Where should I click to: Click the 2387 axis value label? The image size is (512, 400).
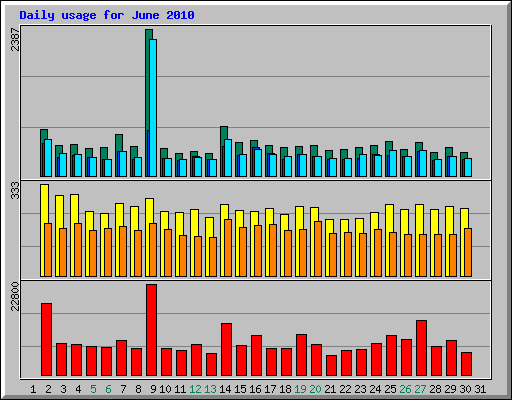(x=15, y=40)
